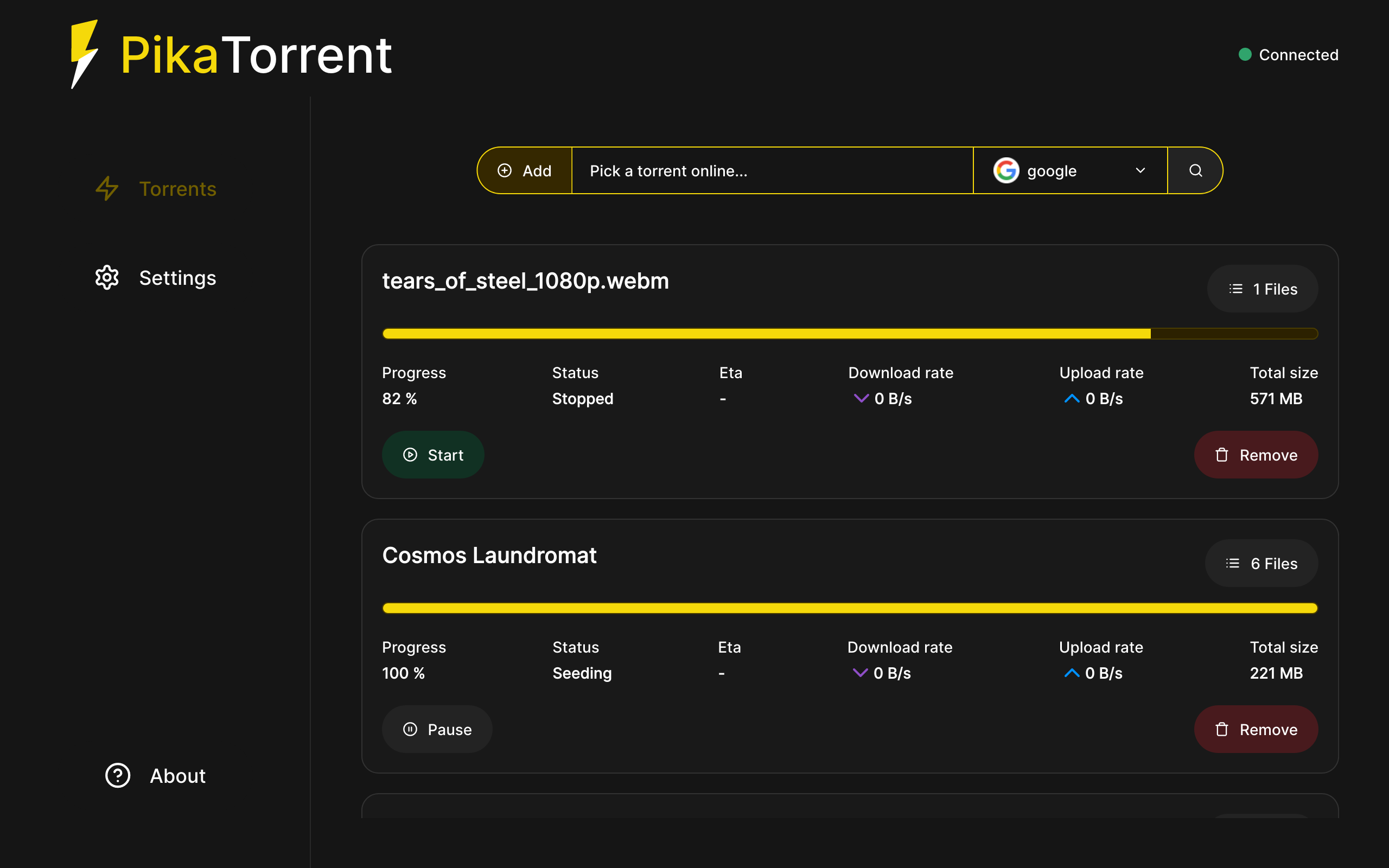Open the About page
Screen dimensions: 1389x868
[156, 776]
